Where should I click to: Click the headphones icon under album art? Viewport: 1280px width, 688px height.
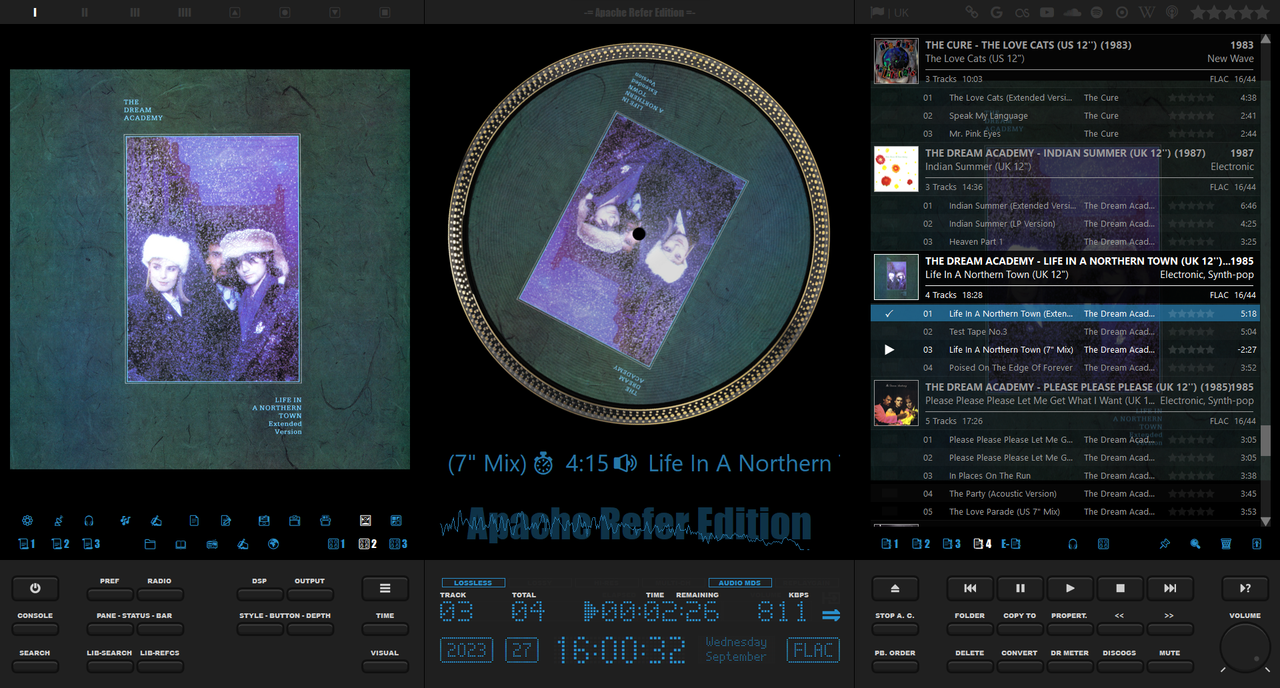(x=89, y=520)
